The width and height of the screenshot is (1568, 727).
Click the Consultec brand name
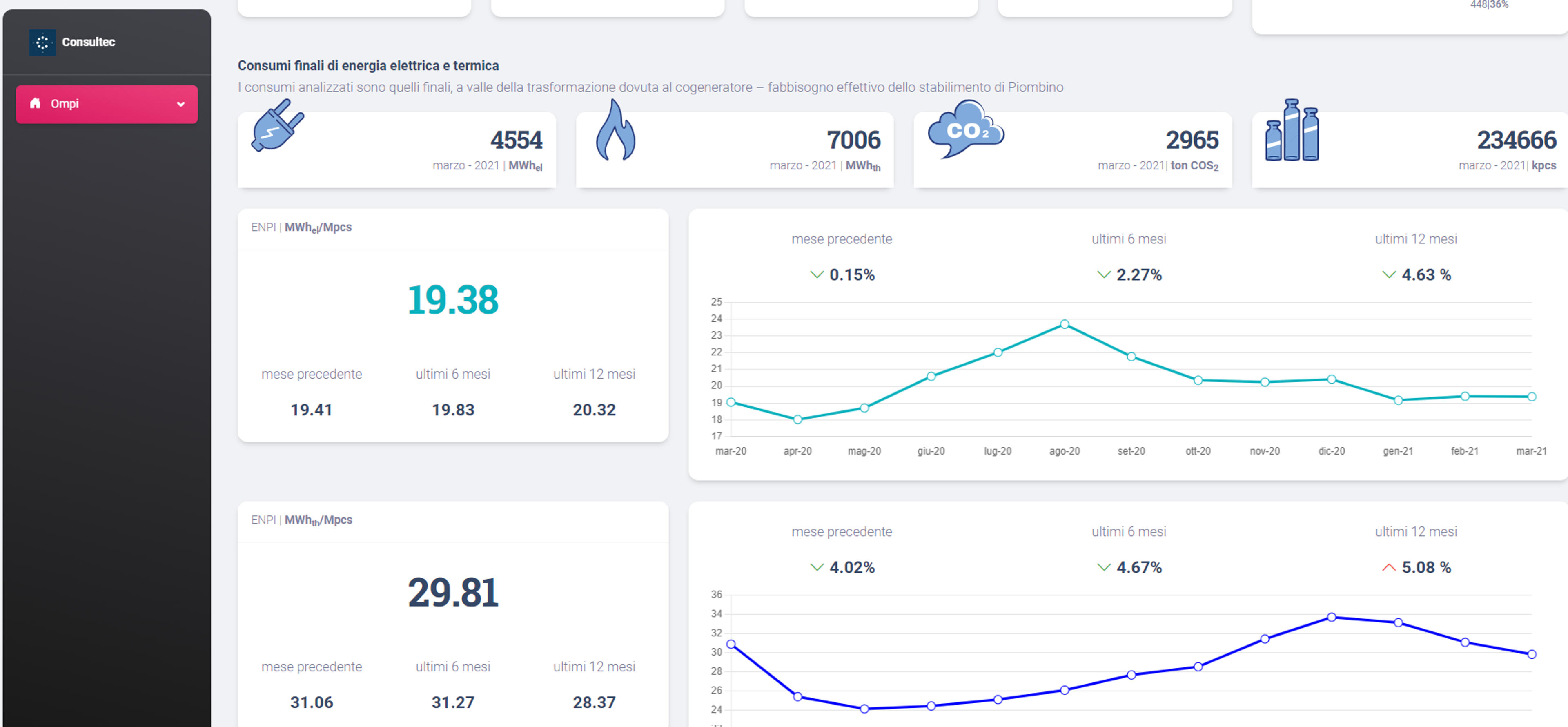click(x=88, y=42)
